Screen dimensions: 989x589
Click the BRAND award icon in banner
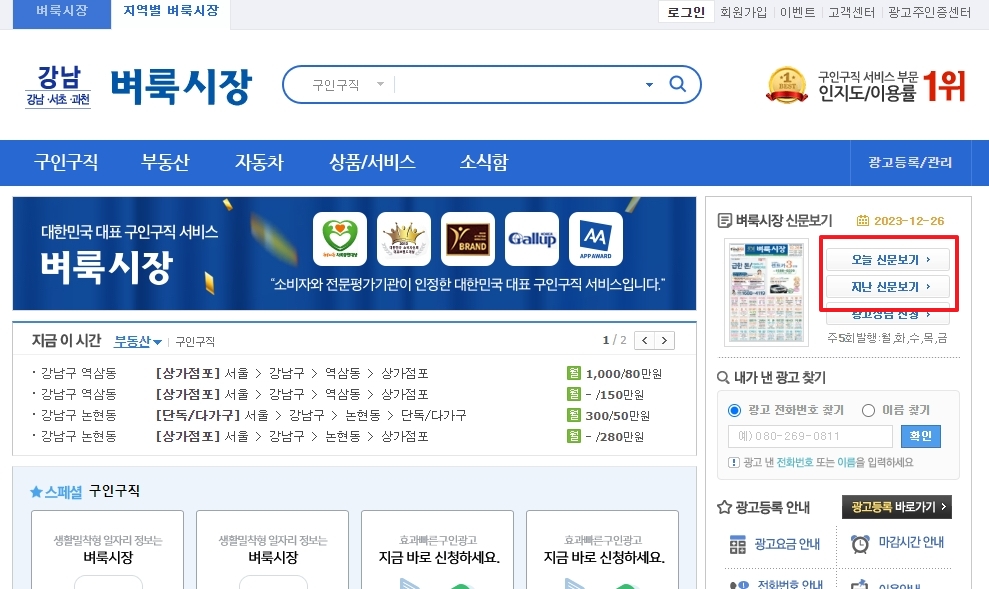click(x=467, y=239)
